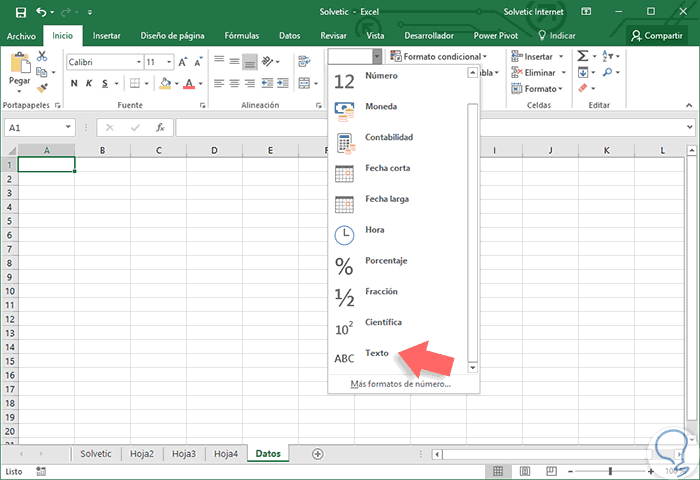This screenshot has width=700, height=480.
Task: Click the Compartir button
Action: (656, 35)
